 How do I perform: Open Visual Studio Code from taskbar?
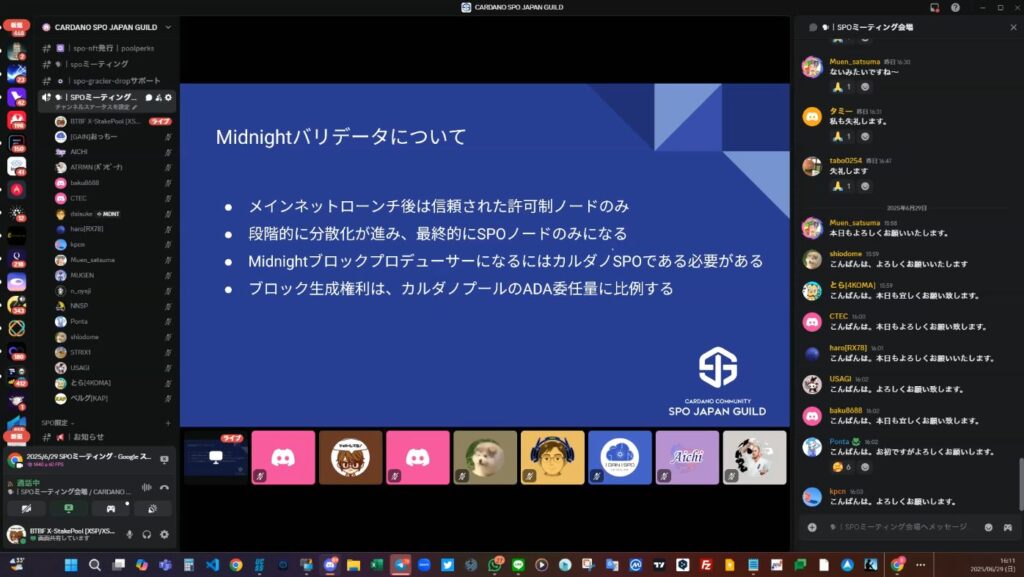point(212,565)
